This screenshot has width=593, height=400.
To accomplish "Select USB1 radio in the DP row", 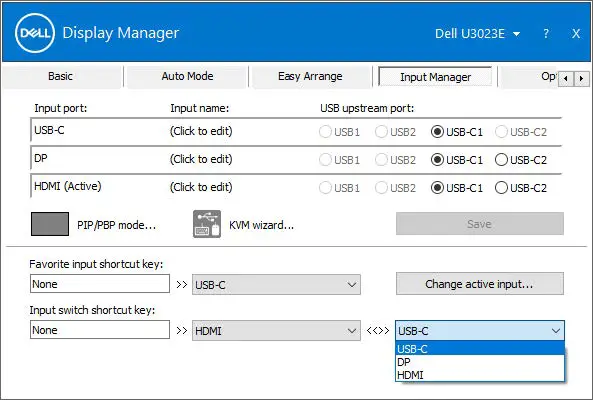I will pos(339,160).
